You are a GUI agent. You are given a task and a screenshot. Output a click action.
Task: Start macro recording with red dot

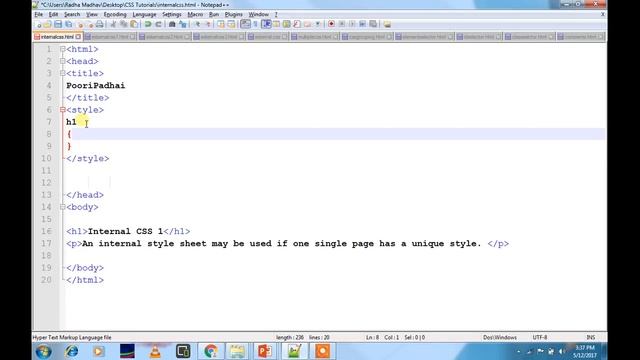pos(331,24)
